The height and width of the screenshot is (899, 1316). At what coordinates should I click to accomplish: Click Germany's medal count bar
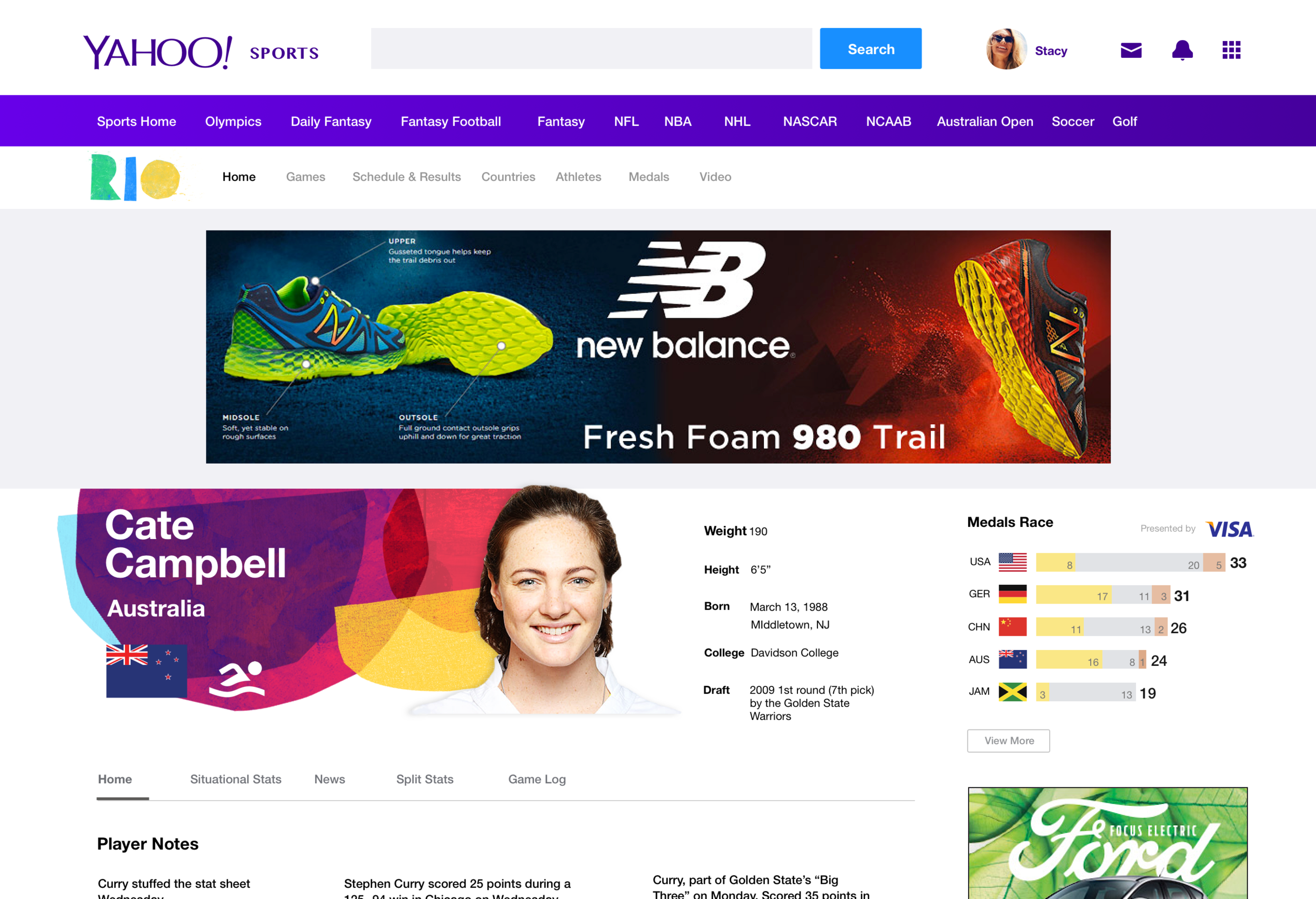point(1102,595)
